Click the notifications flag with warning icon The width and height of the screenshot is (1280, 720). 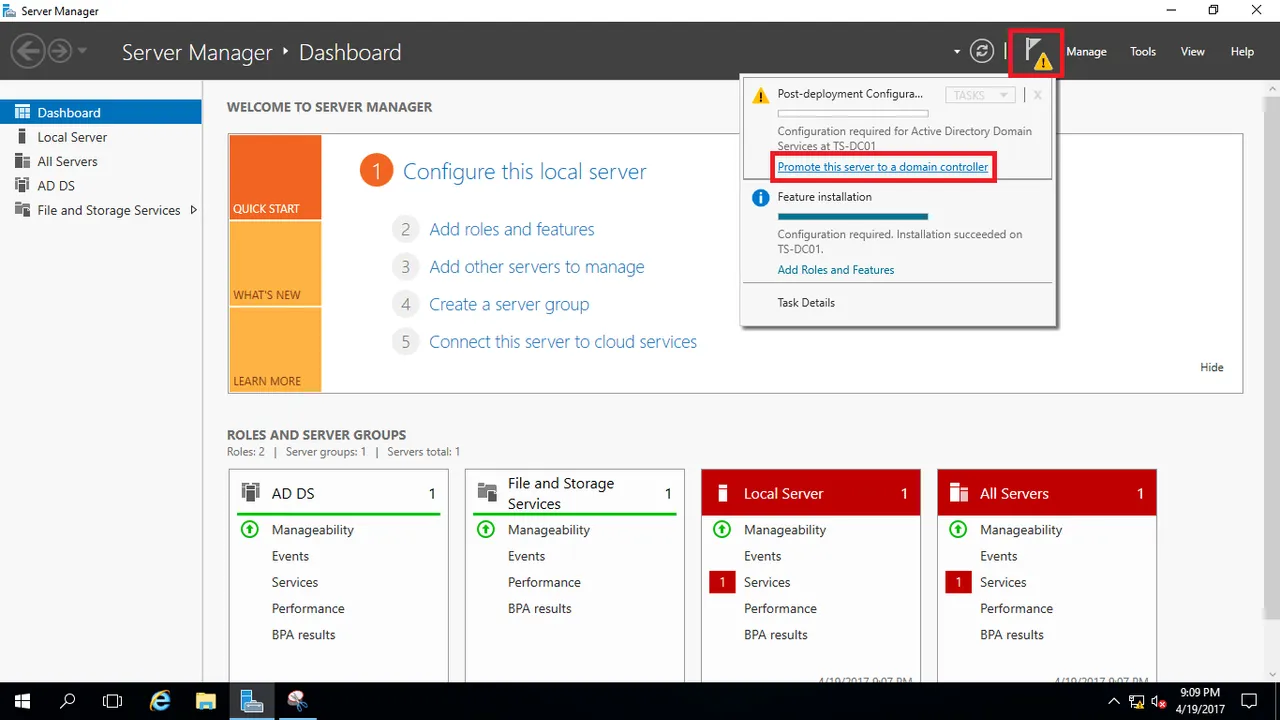(1039, 52)
